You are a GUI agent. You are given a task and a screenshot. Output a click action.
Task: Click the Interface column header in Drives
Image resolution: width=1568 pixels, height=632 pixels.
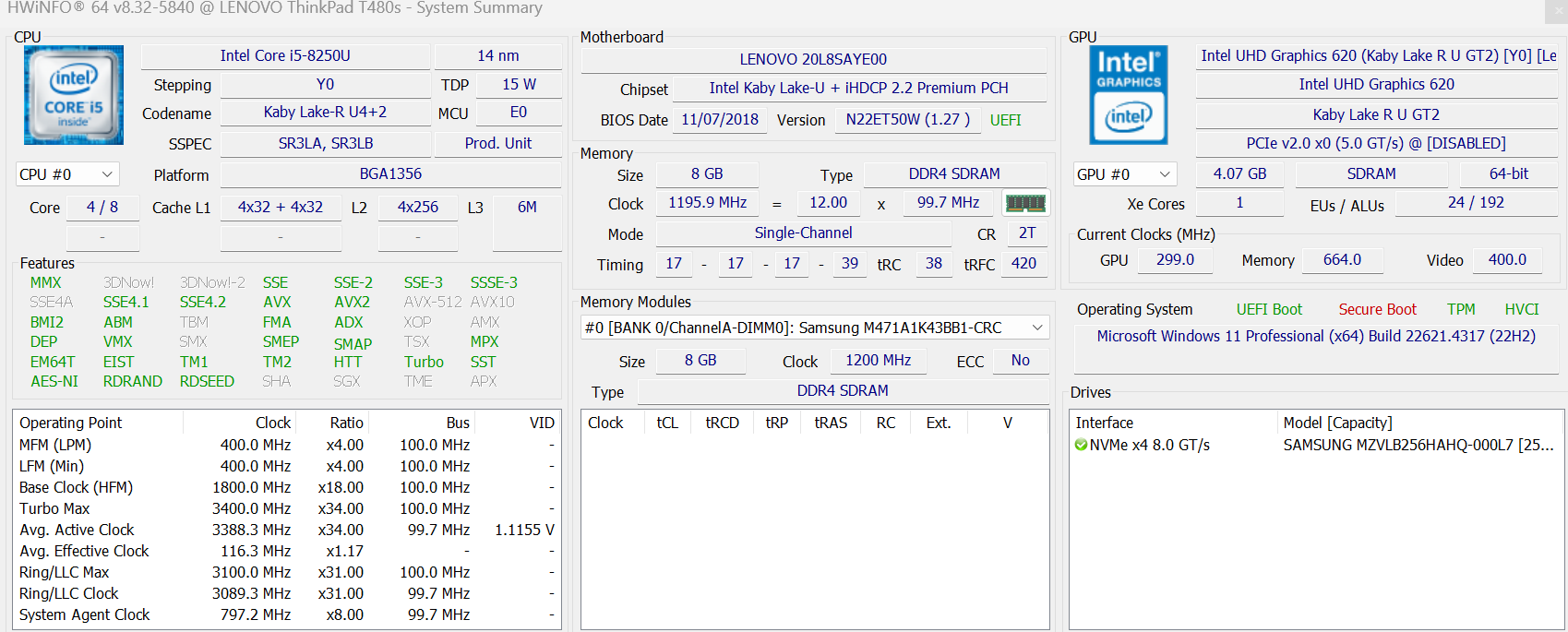pyautogui.click(x=1173, y=423)
